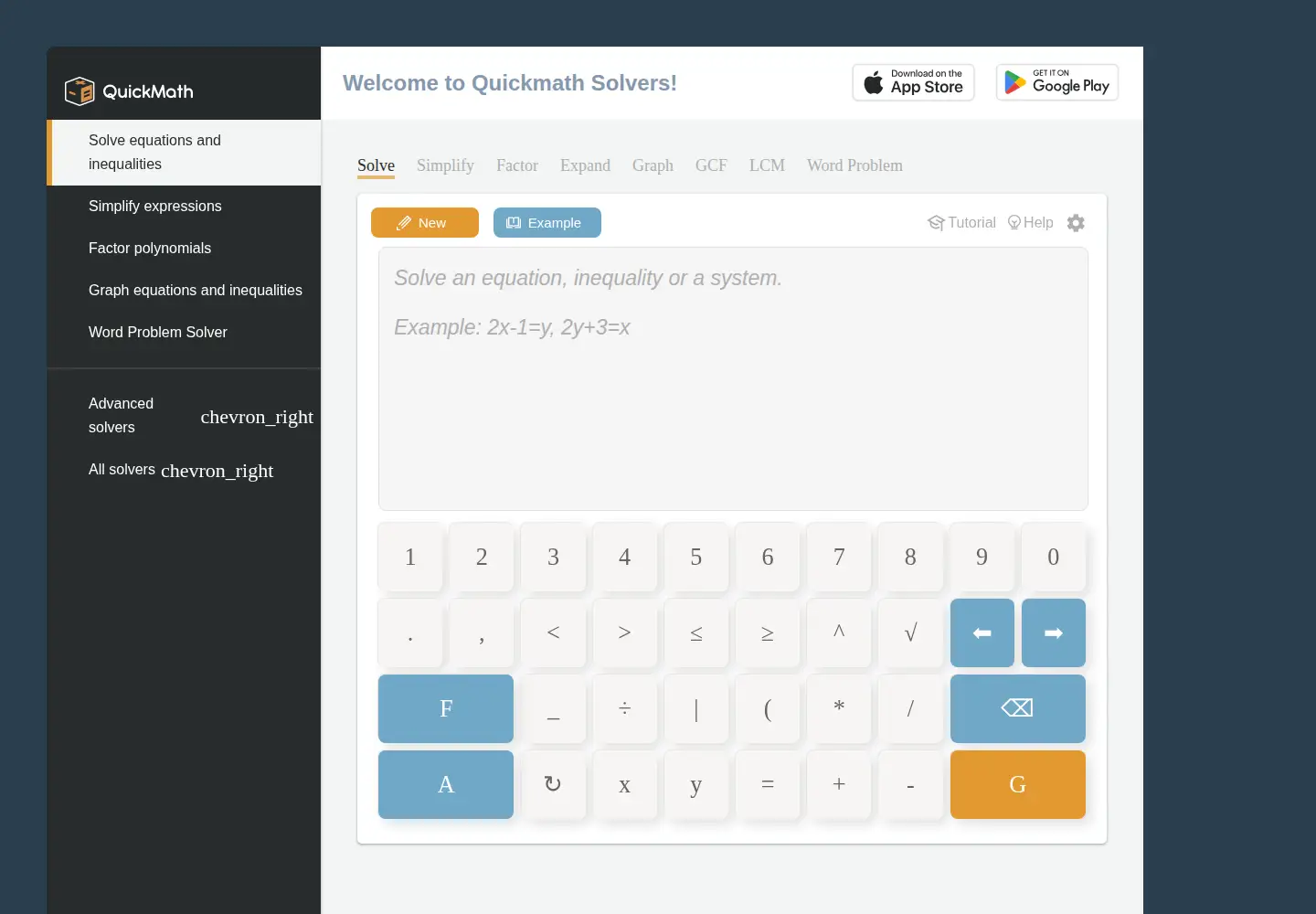Open the LCM tab
Screen dimensions: 1316x914
point(767,165)
